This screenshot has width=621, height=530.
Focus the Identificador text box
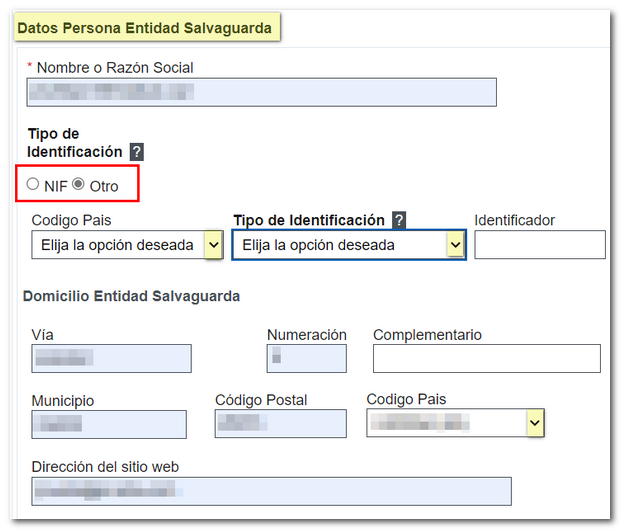[539, 245]
